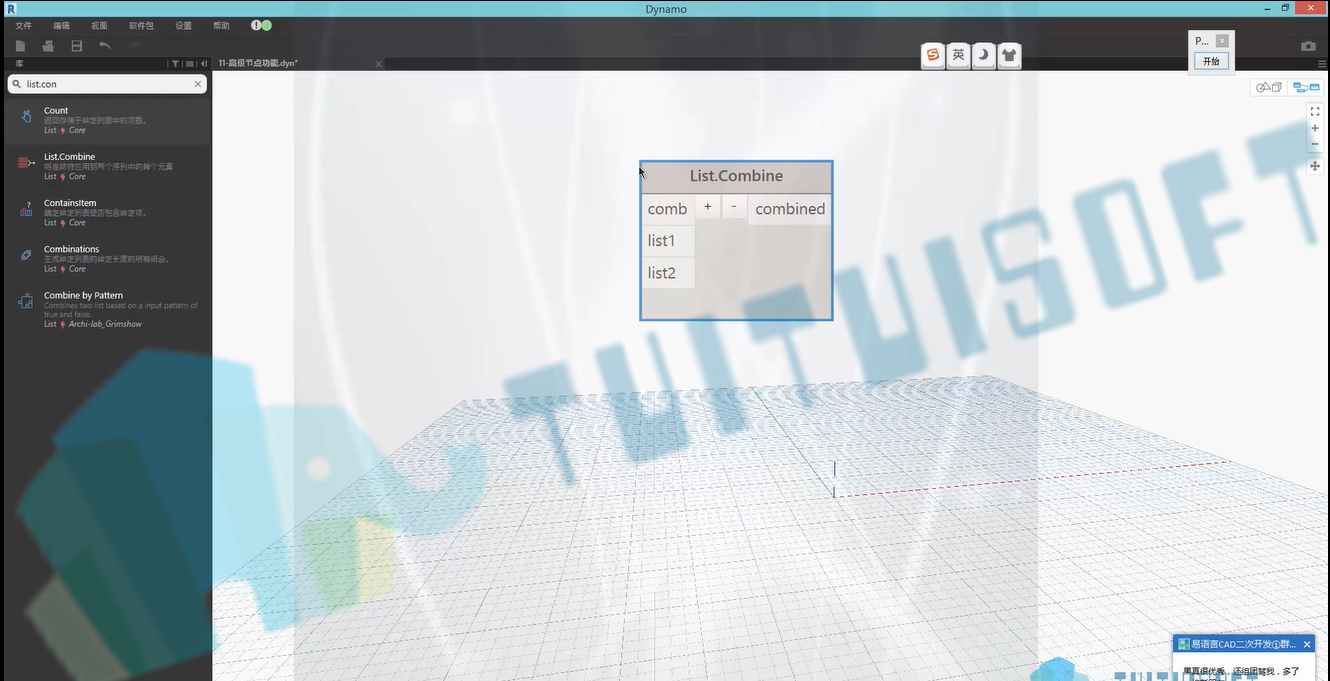Viewport: 1330px width, 681px height.
Task: Click the pan mode arrows icon
Action: [x=1315, y=166]
